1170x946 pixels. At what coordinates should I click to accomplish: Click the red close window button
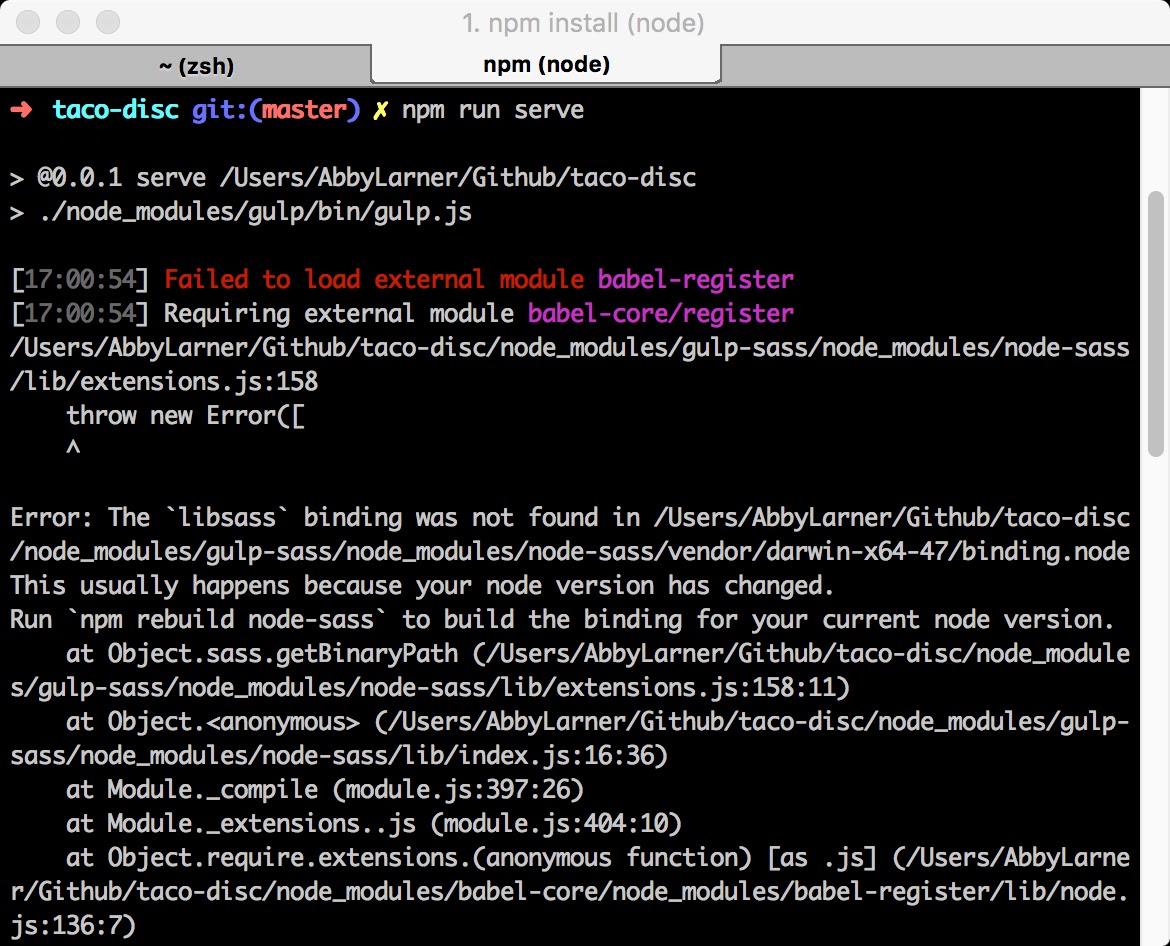pos(28,22)
